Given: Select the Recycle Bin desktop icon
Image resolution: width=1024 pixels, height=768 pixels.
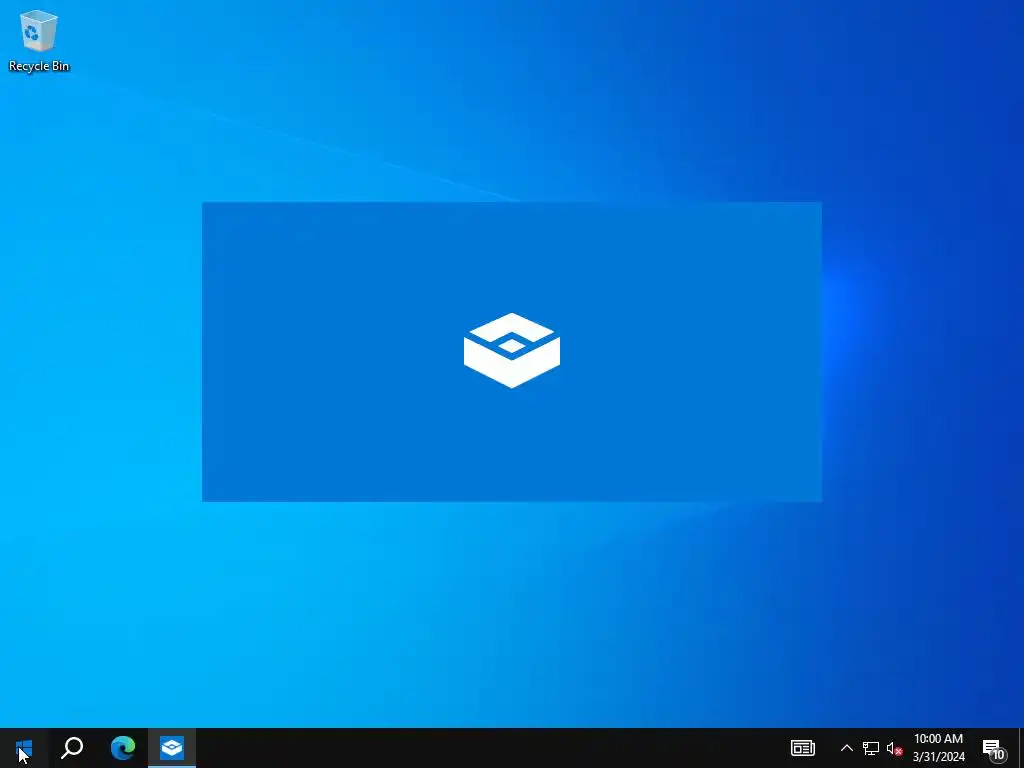Looking at the screenshot, I should coord(39,41).
